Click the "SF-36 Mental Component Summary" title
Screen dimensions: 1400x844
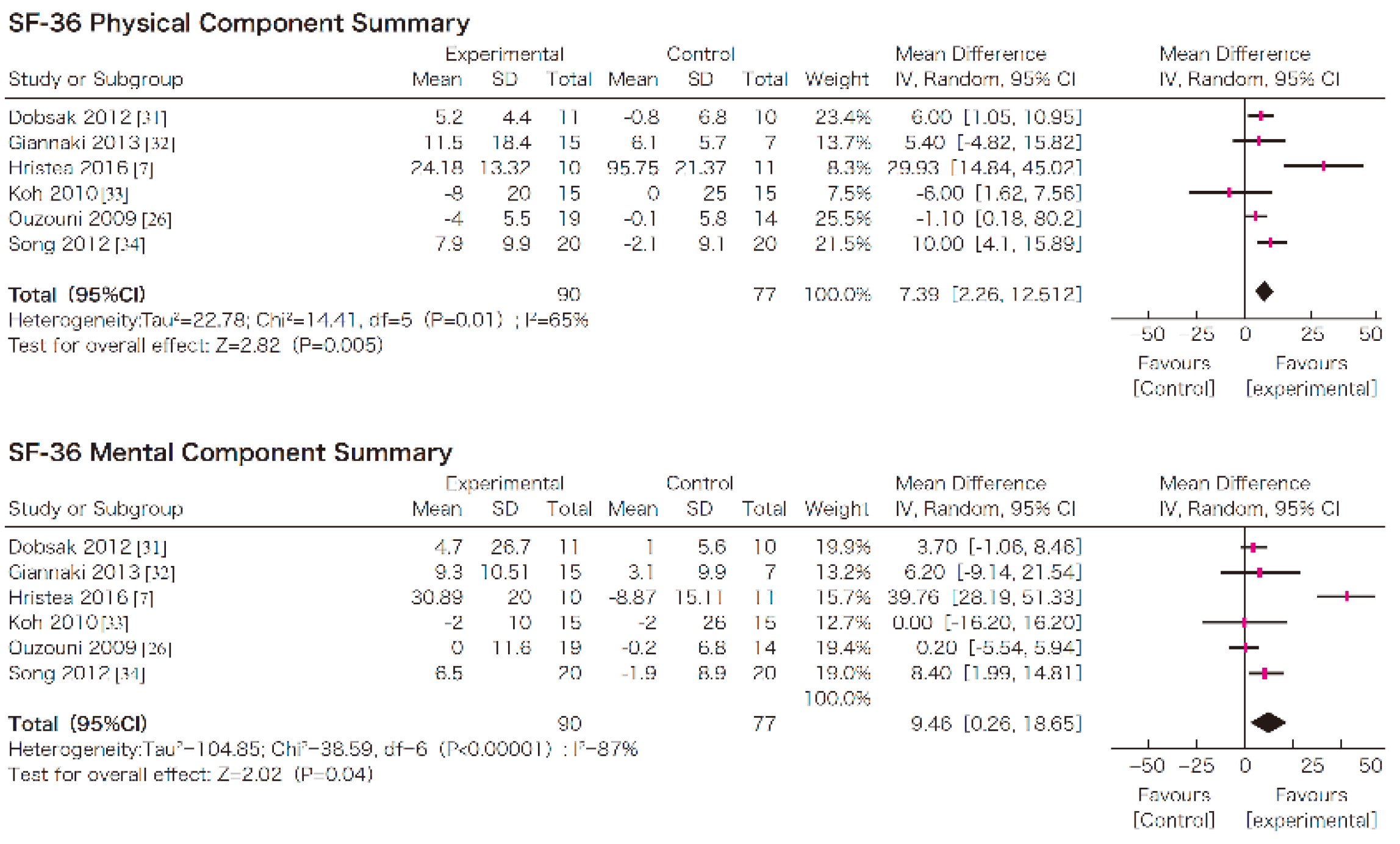(x=230, y=452)
